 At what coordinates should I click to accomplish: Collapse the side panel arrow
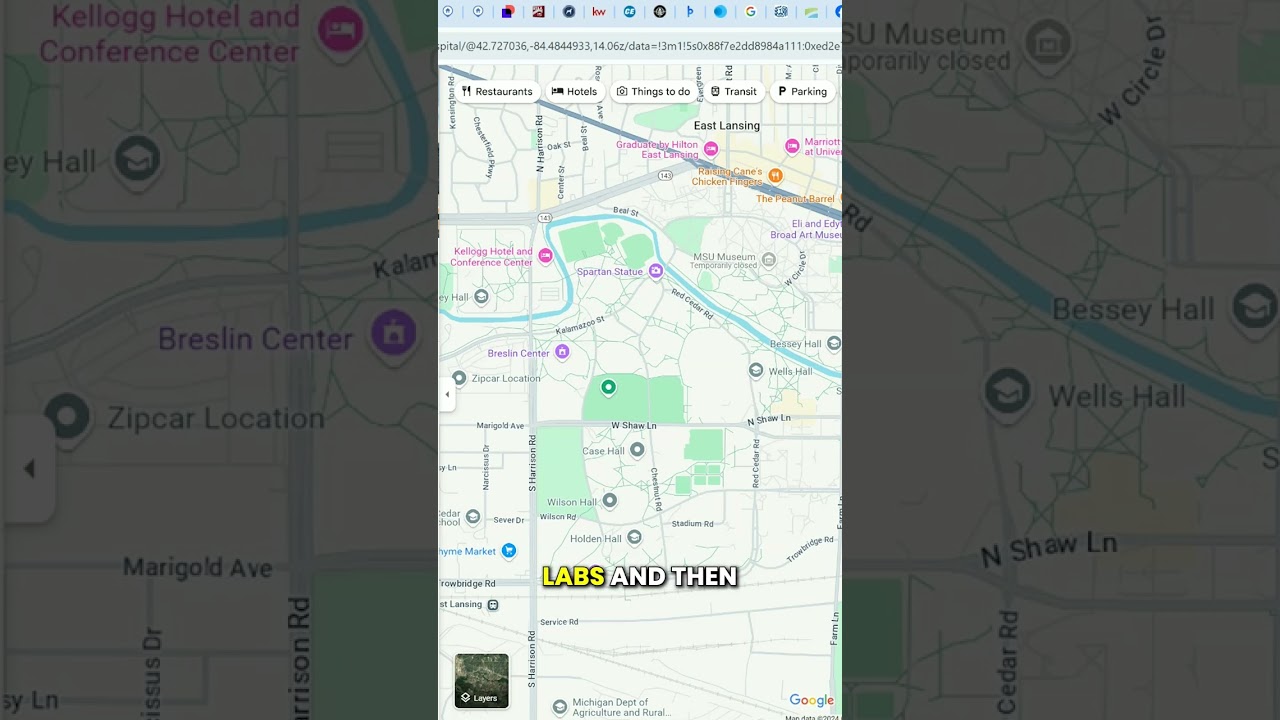click(x=447, y=395)
